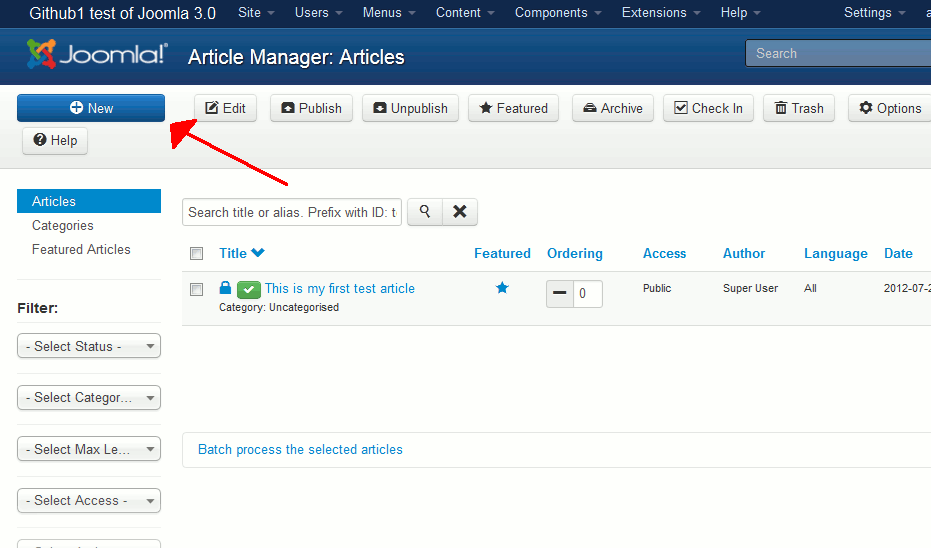Sort by Access column header
Screen dimensions: 931x548
tap(664, 254)
